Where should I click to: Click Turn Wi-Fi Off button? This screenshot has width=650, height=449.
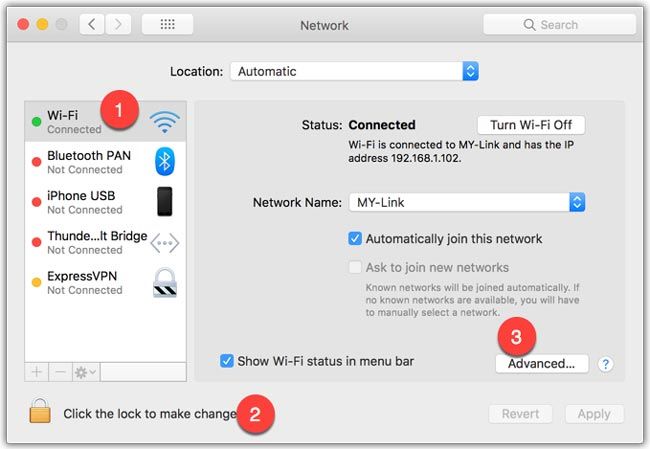tap(531, 125)
